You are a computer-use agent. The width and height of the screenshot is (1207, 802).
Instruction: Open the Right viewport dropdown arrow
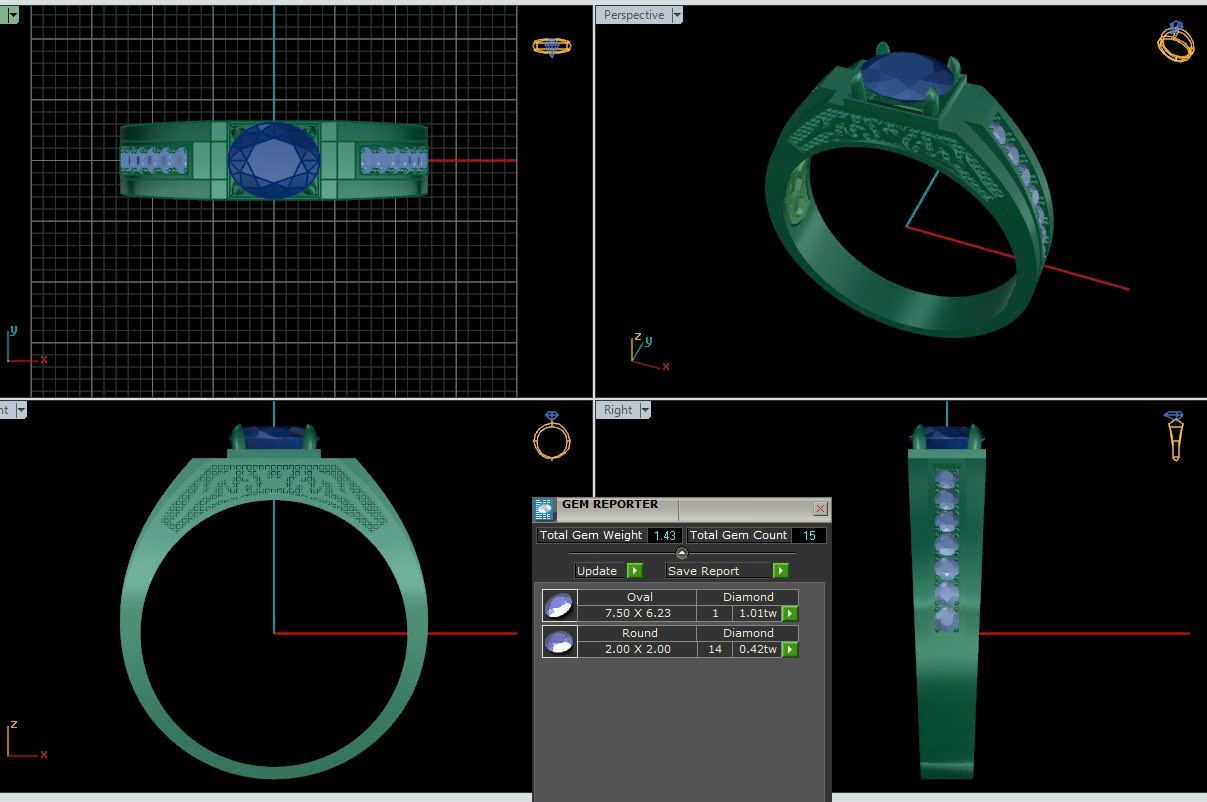click(645, 410)
